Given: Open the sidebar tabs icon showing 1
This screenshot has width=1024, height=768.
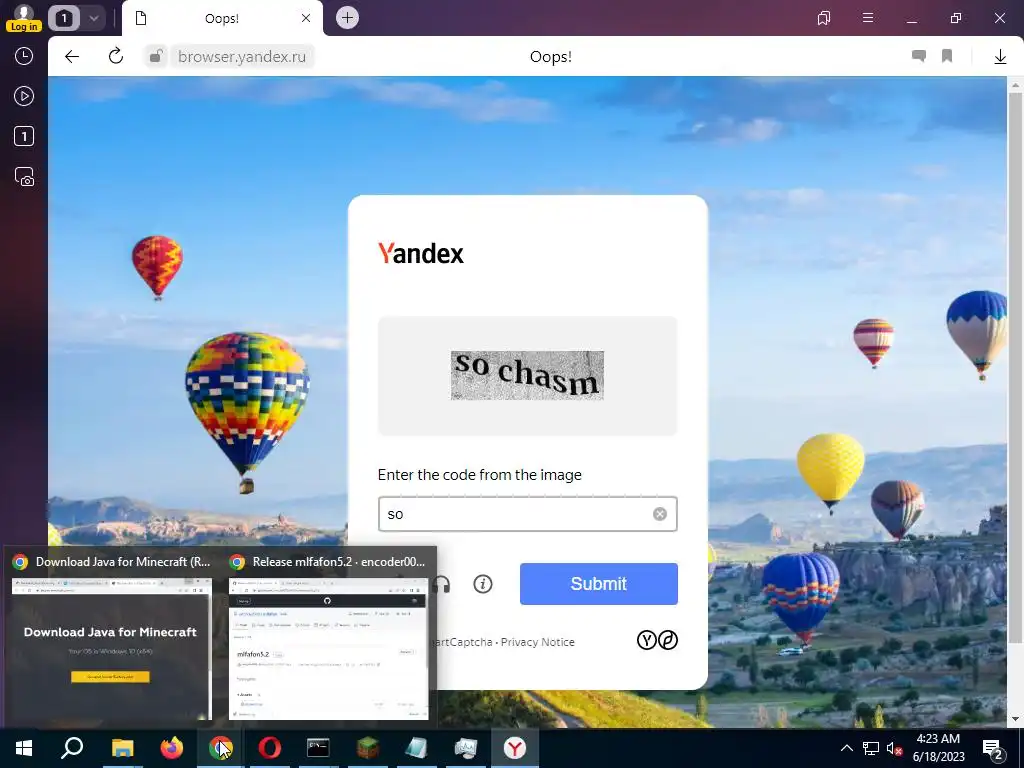Looking at the screenshot, I should 24,136.
